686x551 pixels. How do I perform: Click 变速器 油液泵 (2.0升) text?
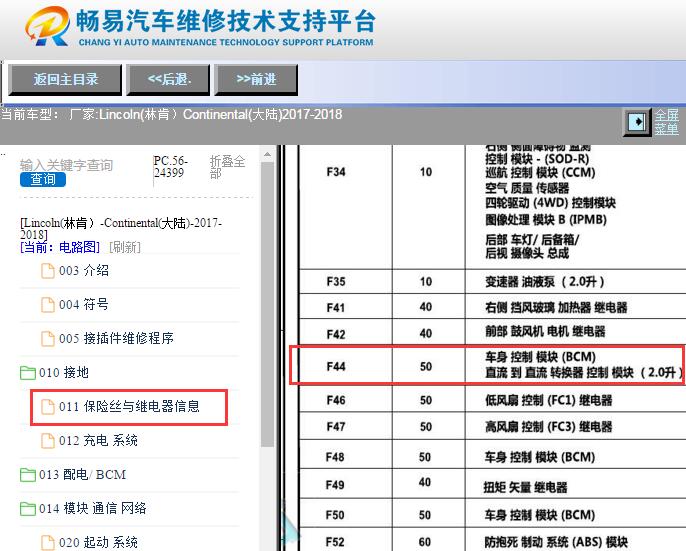tap(545, 281)
